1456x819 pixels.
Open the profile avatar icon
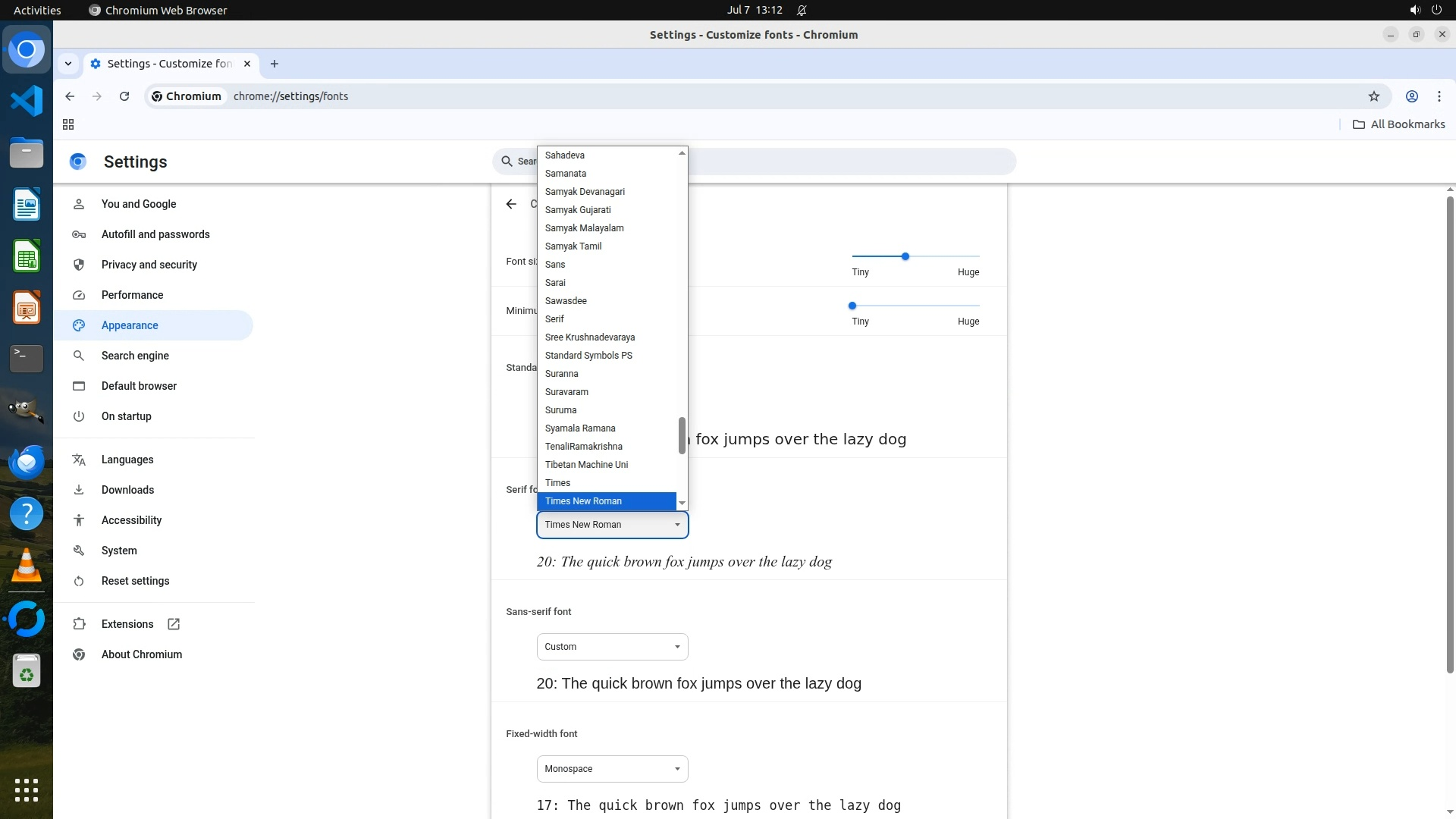[x=1411, y=96]
